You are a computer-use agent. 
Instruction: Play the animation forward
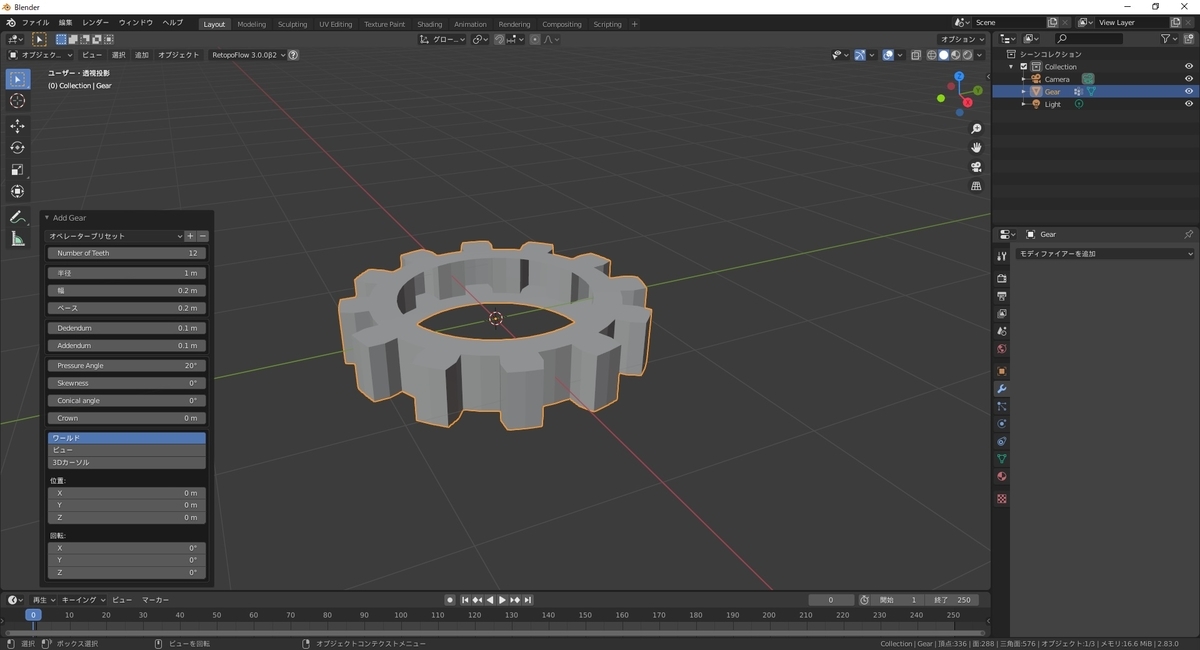point(502,600)
